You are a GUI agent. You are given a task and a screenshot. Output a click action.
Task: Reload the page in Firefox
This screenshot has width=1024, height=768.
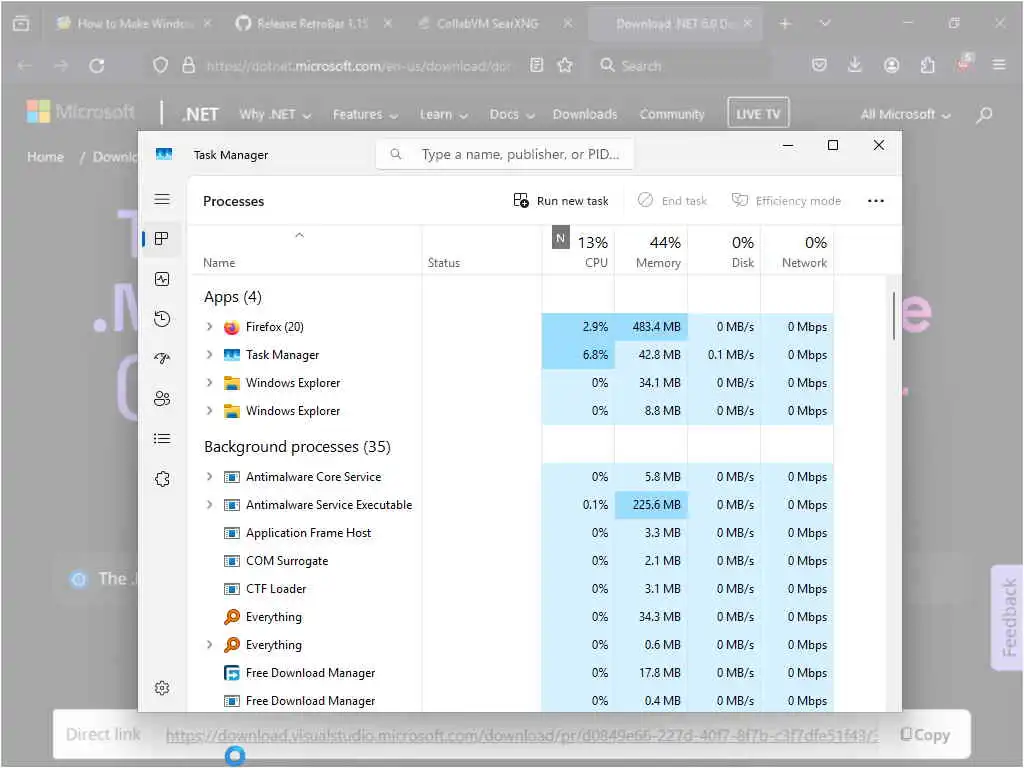97,65
